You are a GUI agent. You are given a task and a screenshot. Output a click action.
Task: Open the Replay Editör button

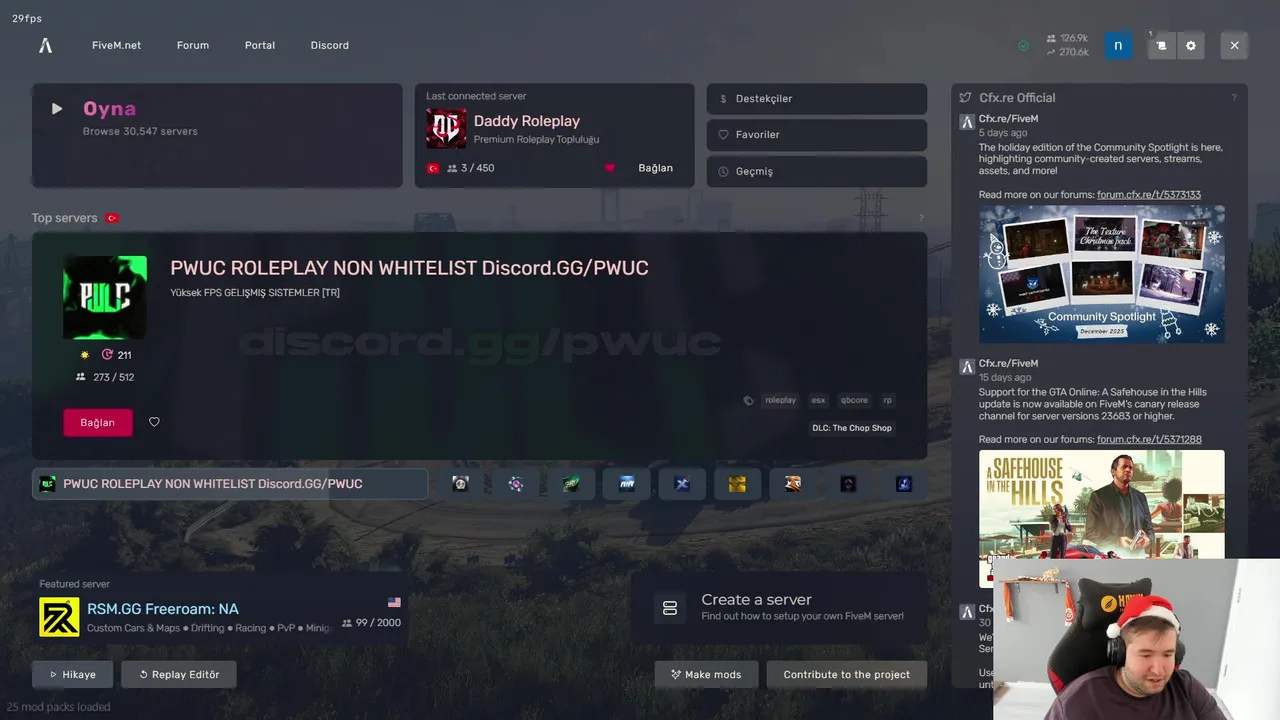point(179,674)
